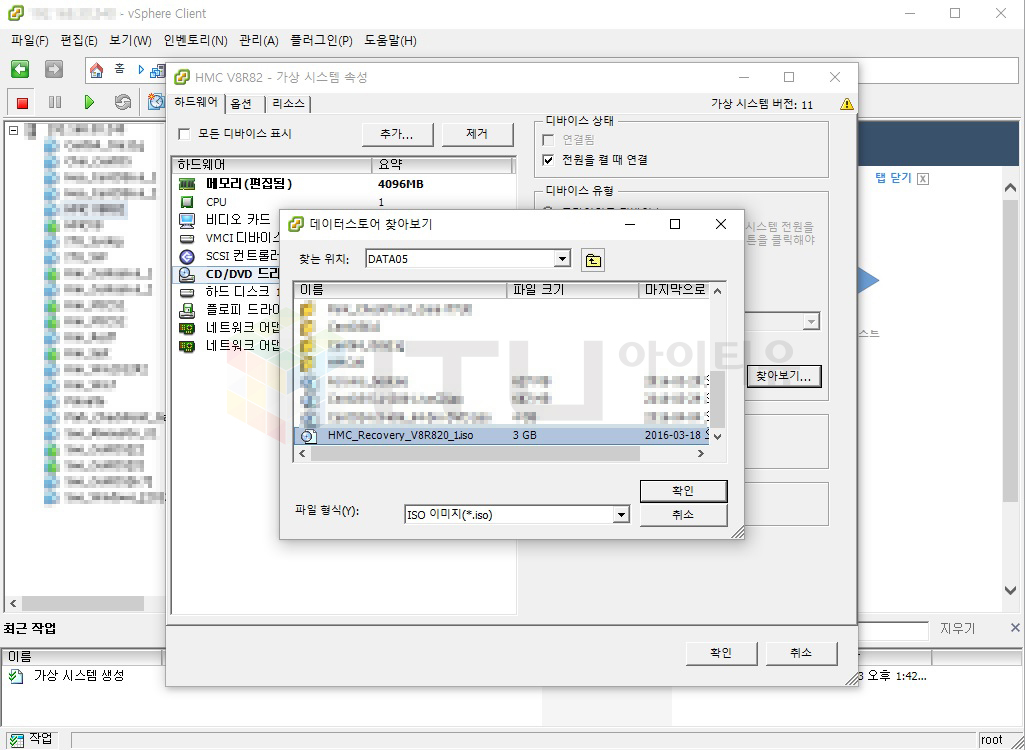Open the 파일 형식 ISO image dropdown

click(621, 515)
